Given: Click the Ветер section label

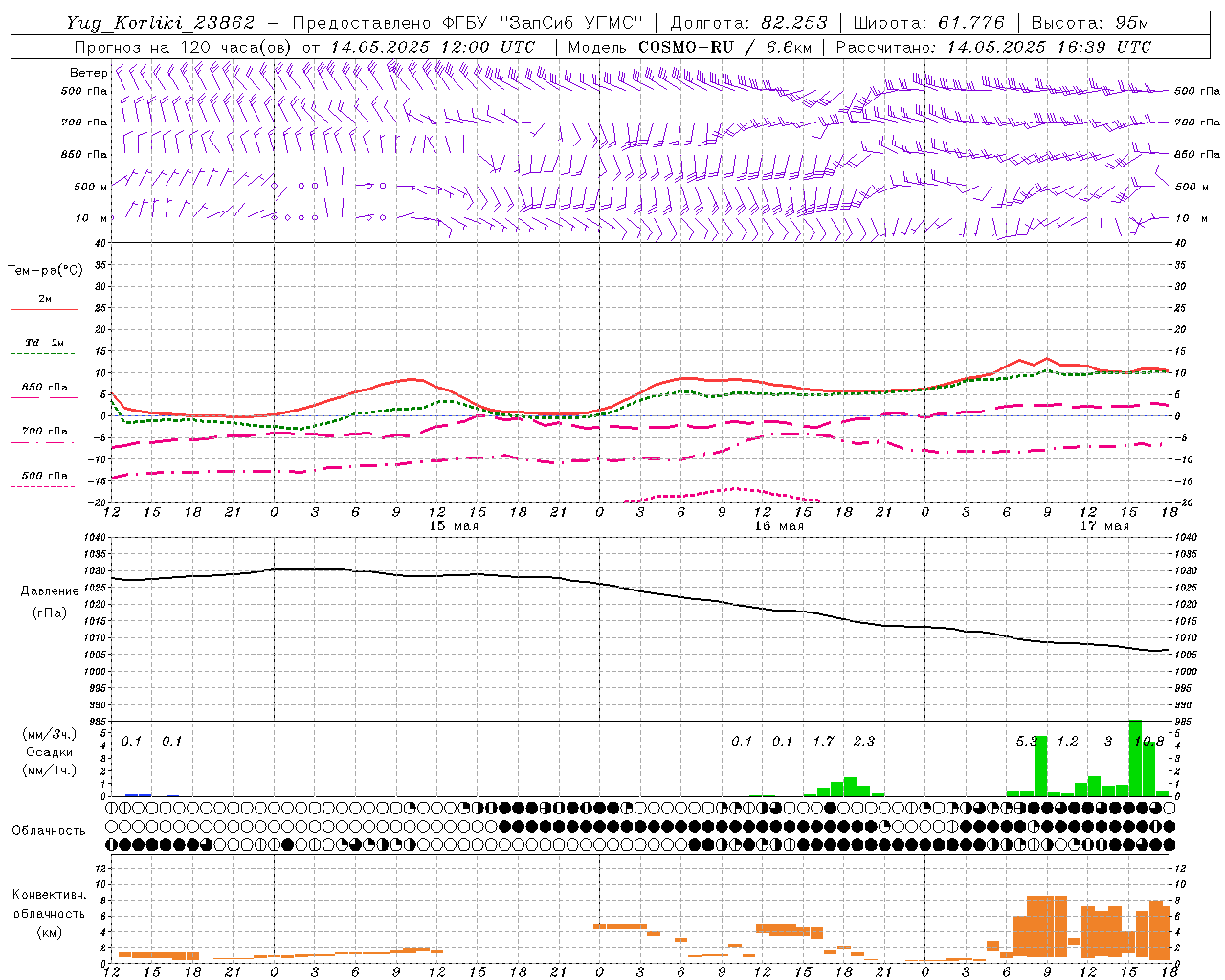Looking at the screenshot, I should [x=88, y=73].
